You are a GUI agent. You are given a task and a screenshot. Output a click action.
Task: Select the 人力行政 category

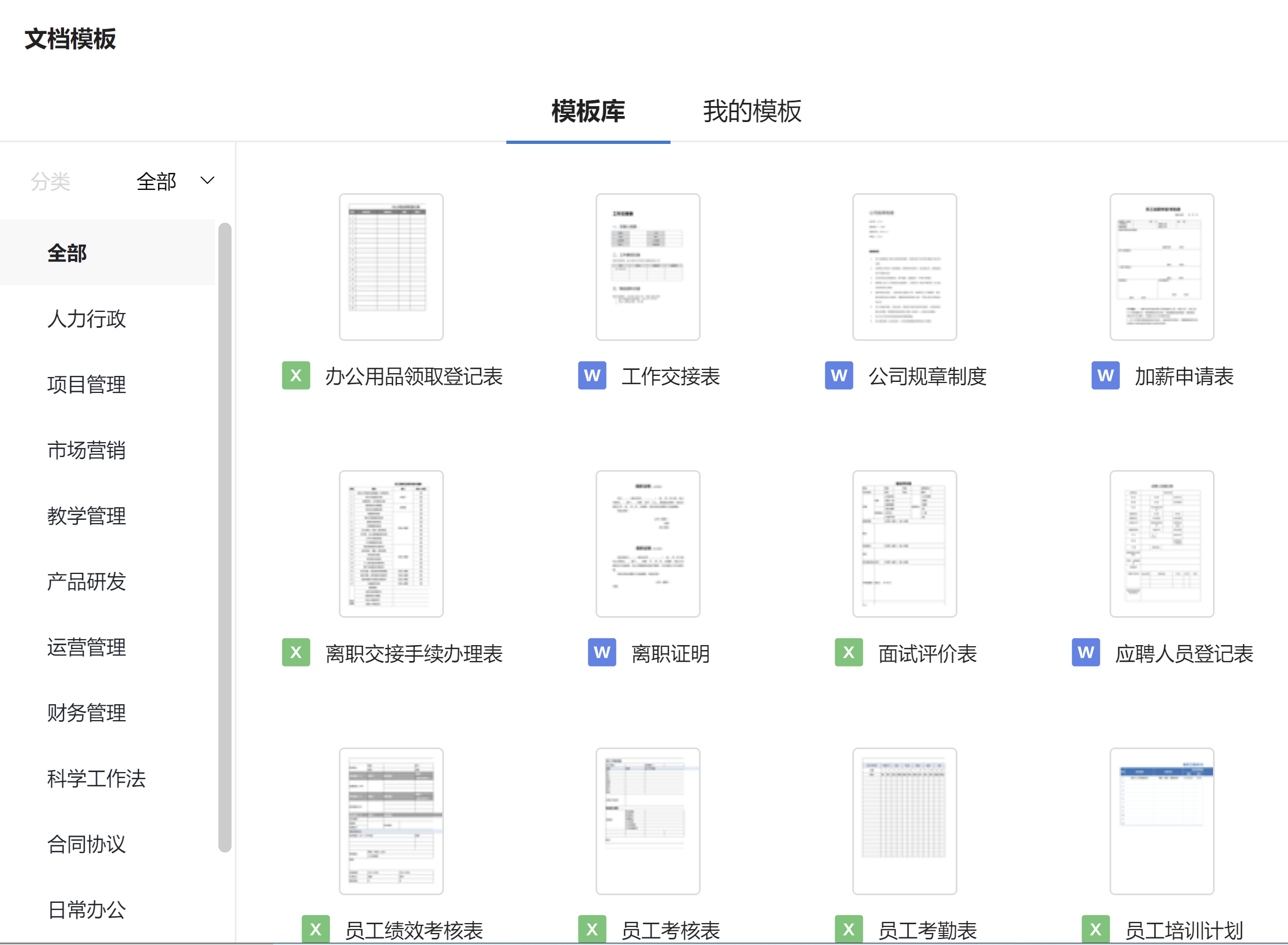(108, 318)
